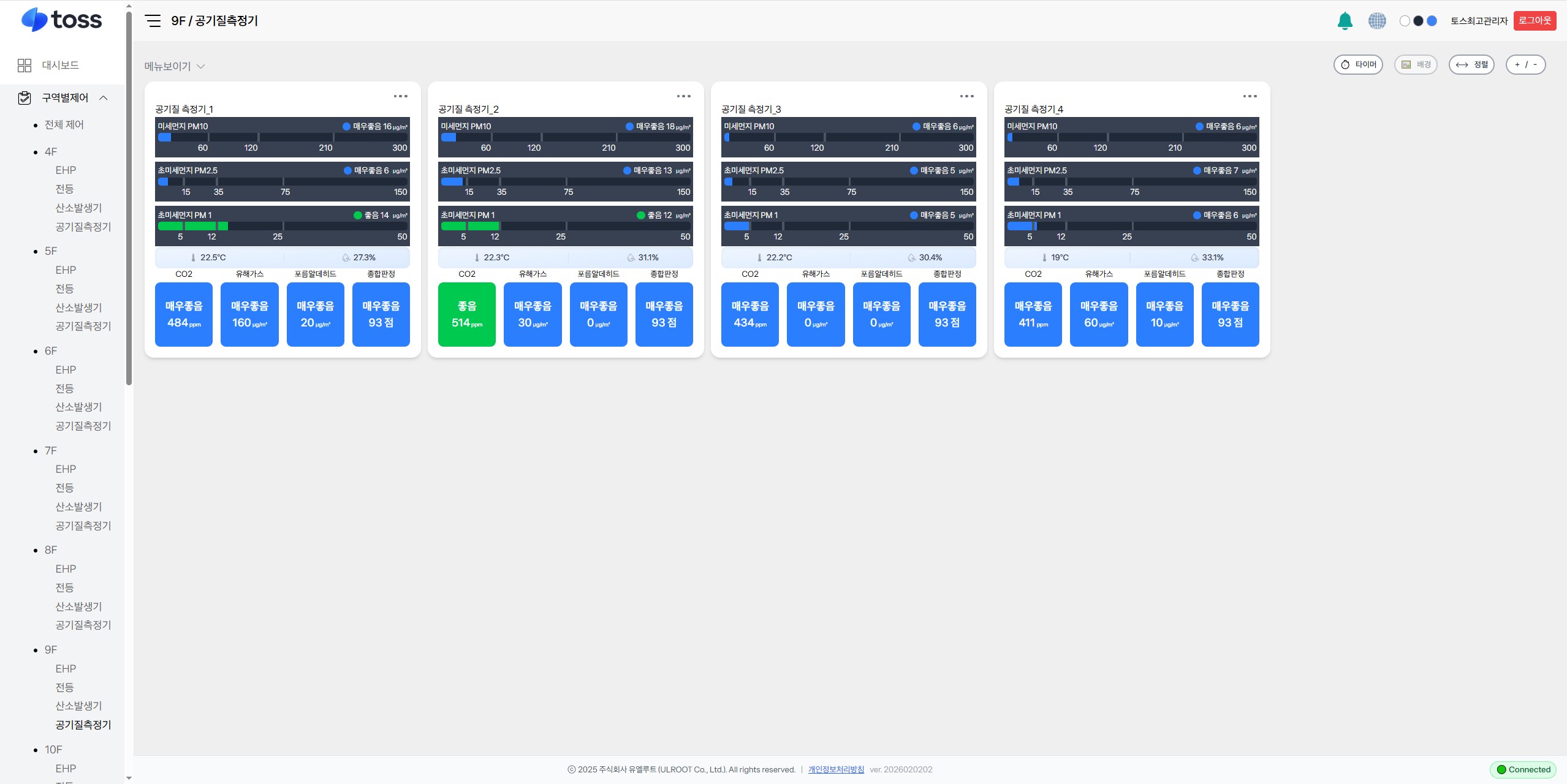The width and height of the screenshot is (1567, 784).
Task: Open the globe language icon
Action: tap(1377, 21)
